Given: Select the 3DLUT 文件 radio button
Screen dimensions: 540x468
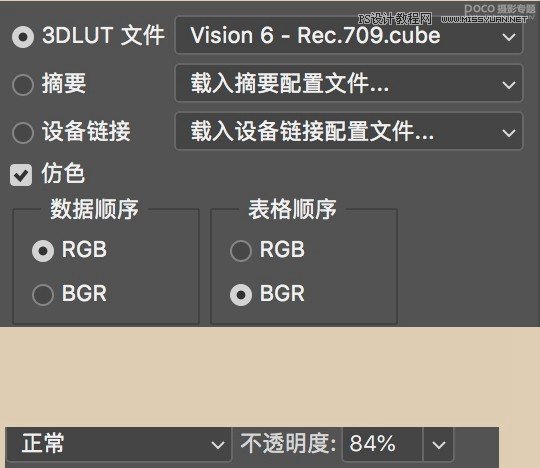Looking at the screenshot, I should 23,37.
